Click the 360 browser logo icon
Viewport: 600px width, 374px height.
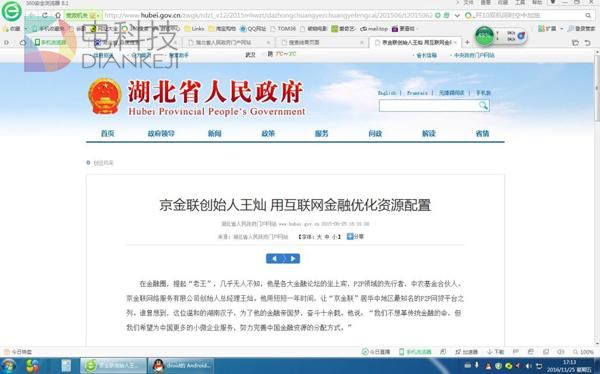pyautogui.click(x=11, y=11)
